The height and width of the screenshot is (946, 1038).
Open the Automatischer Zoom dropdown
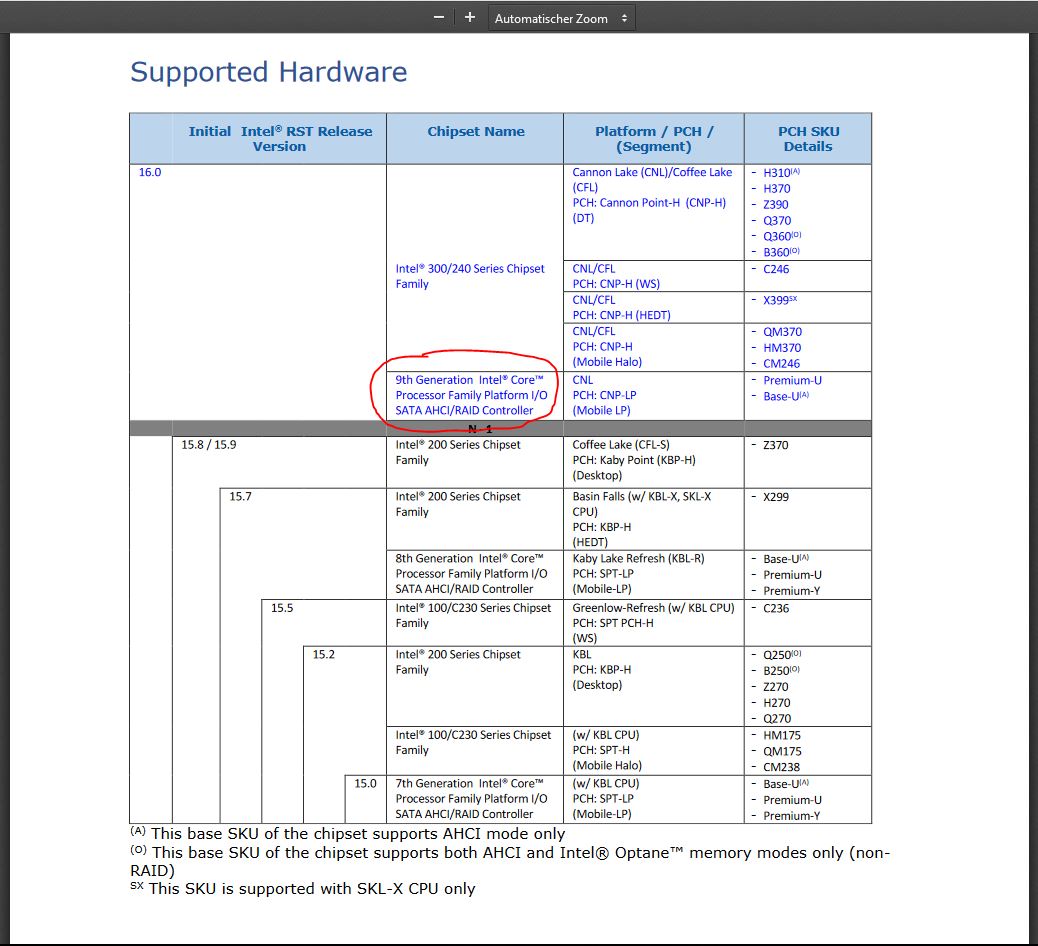tap(561, 19)
